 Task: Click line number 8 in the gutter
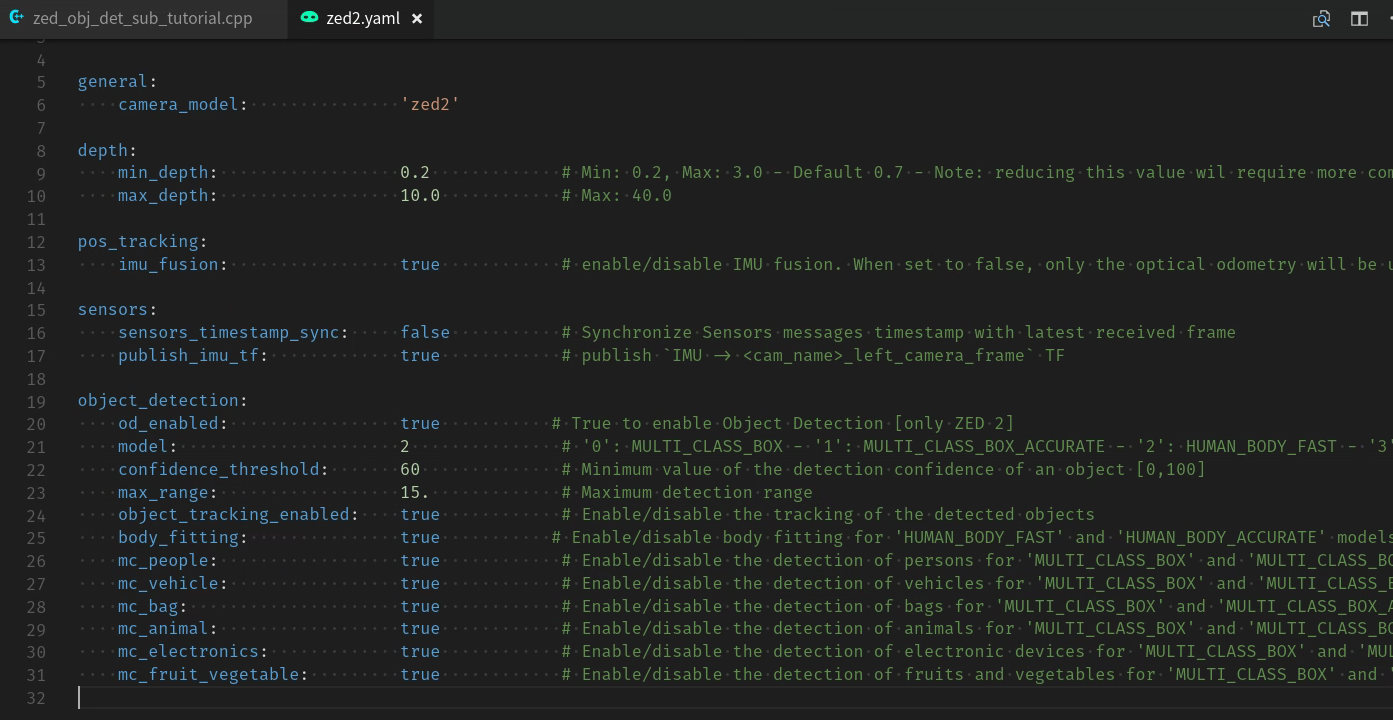tap(41, 150)
